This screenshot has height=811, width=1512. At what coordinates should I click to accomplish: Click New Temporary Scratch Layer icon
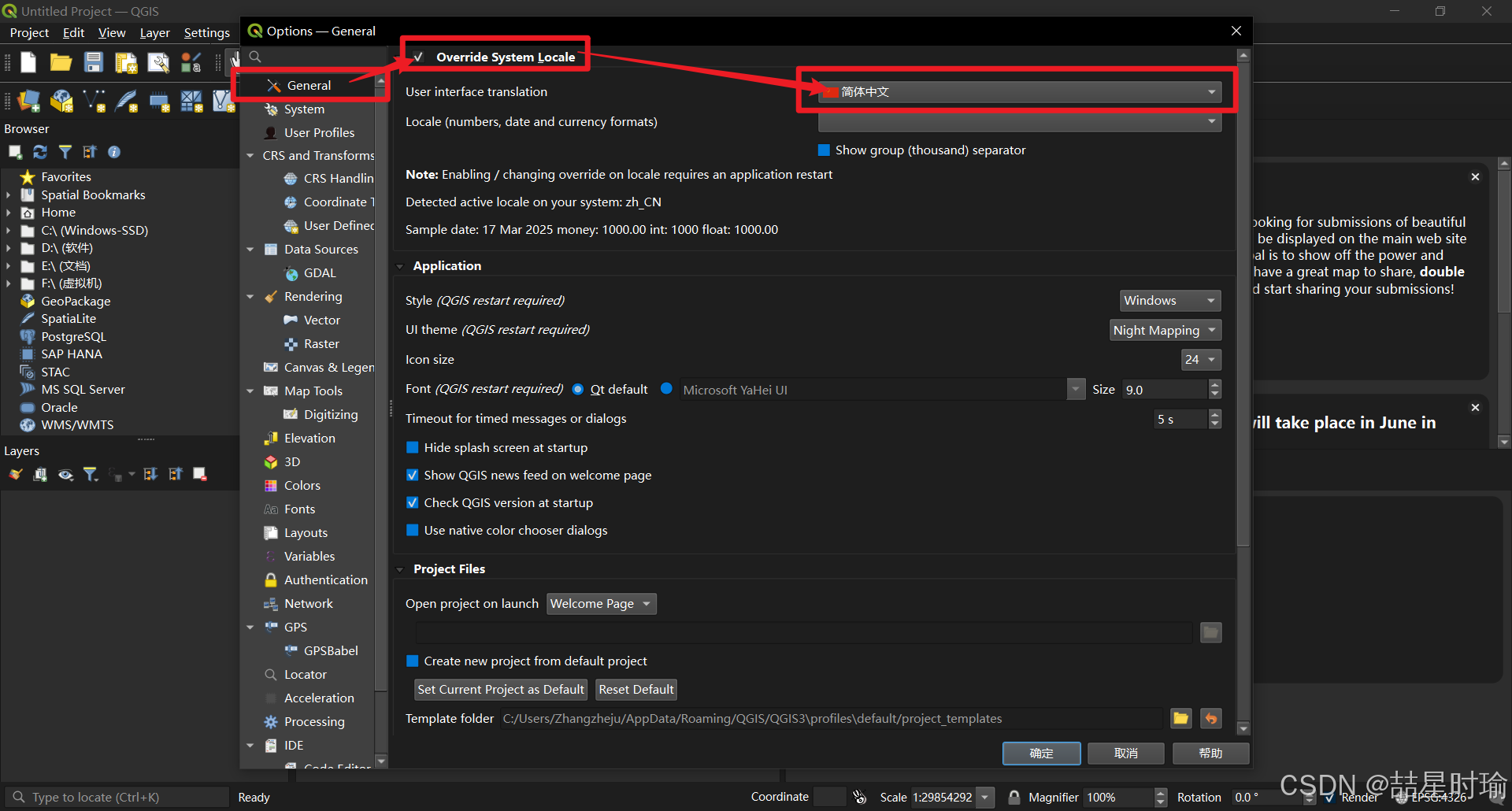pyautogui.click(x=159, y=102)
